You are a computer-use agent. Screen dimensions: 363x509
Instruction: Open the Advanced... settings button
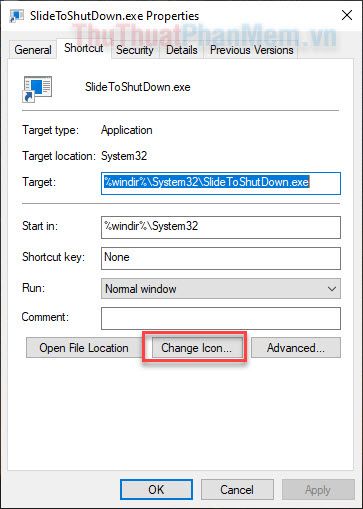(296, 348)
